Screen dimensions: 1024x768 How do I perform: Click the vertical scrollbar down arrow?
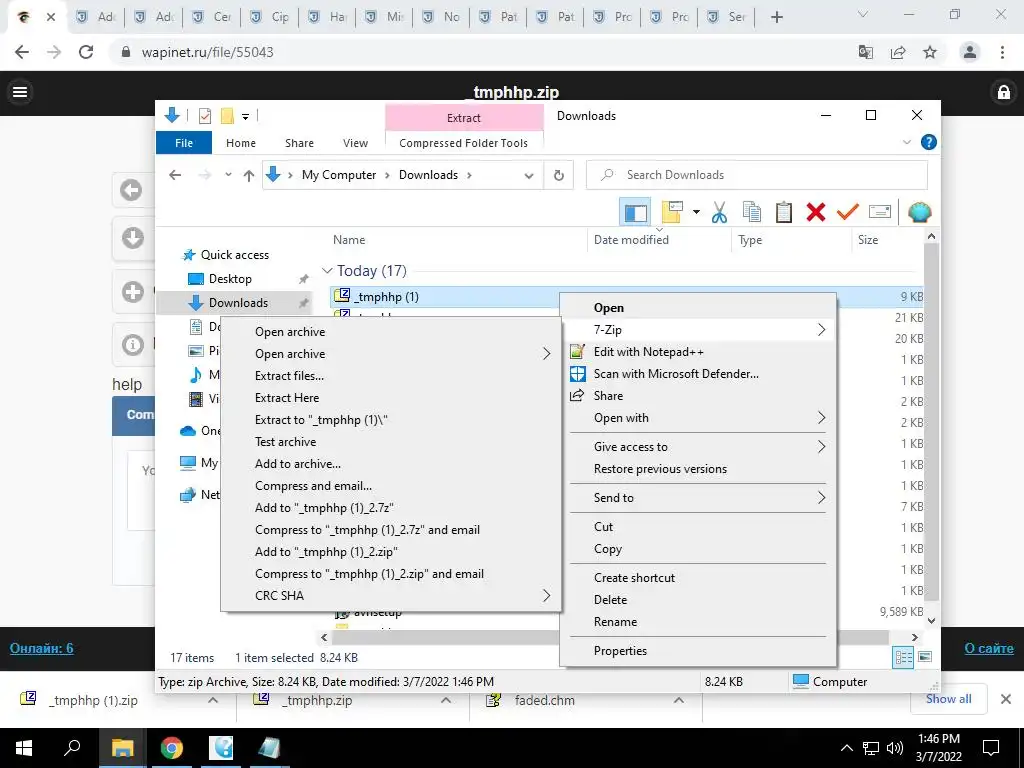932,620
